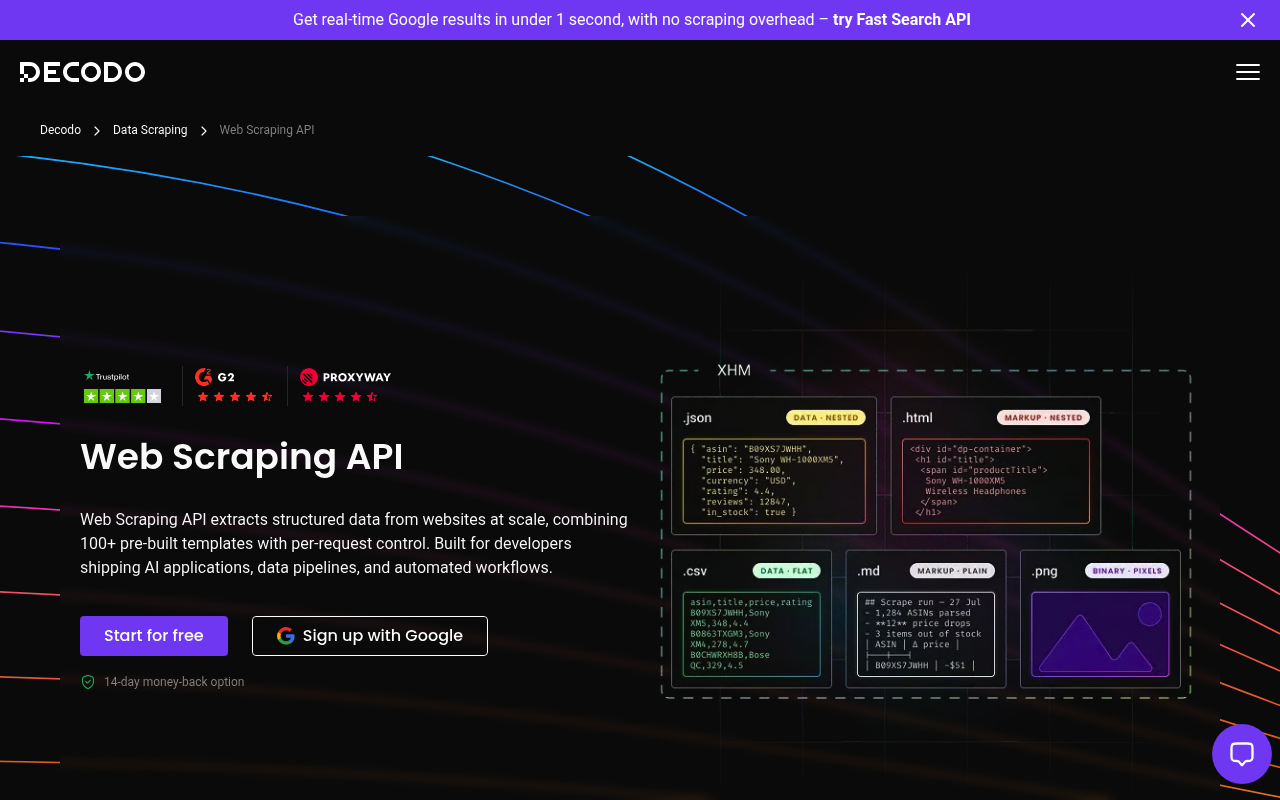The width and height of the screenshot is (1280, 800).
Task: Click the Trustpilot rating badge
Action: coord(122,386)
